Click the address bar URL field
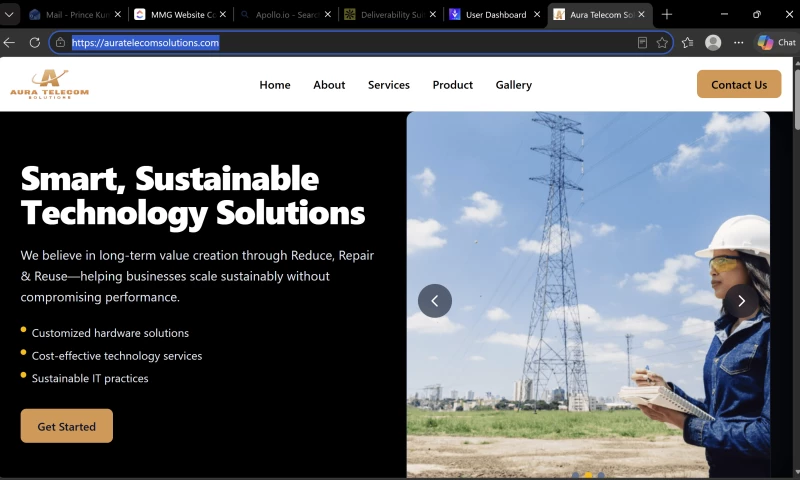Image resolution: width=800 pixels, height=480 pixels. click(x=361, y=42)
